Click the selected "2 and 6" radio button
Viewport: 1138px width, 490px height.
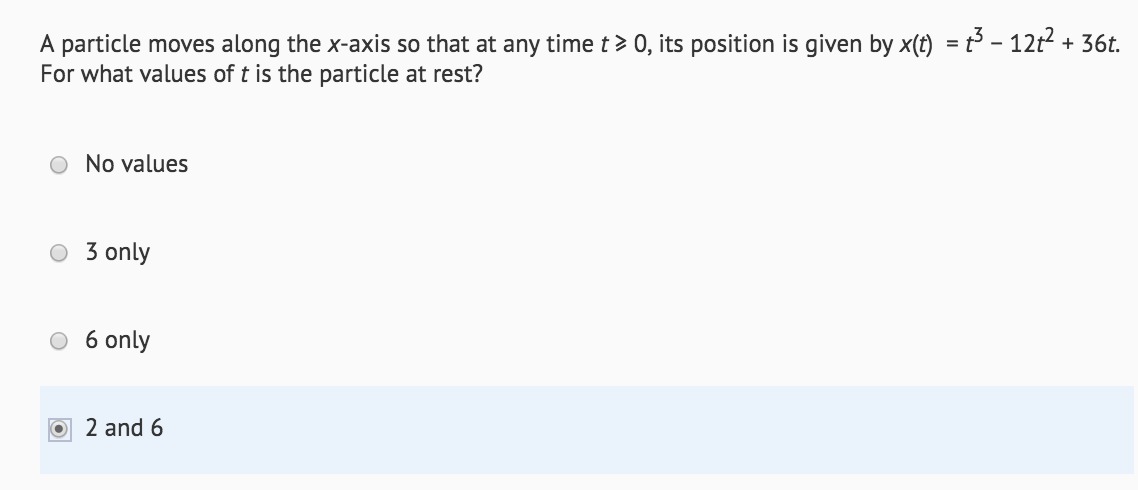(x=60, y=430)
